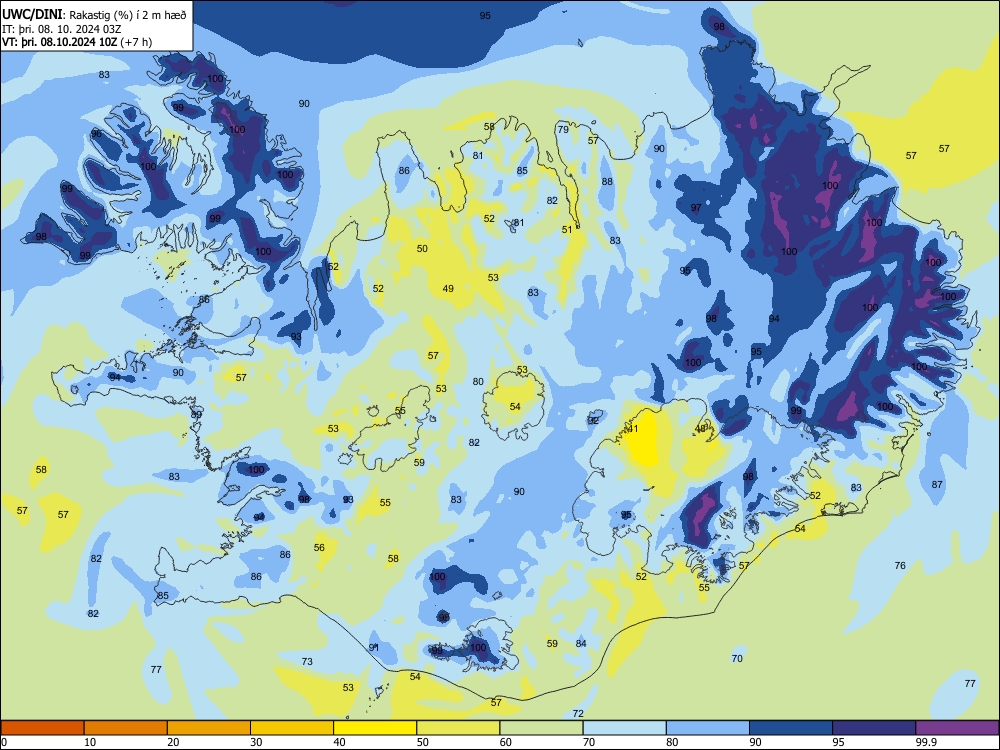Click the humidity value '87' off the east coast

coord(937,484)
